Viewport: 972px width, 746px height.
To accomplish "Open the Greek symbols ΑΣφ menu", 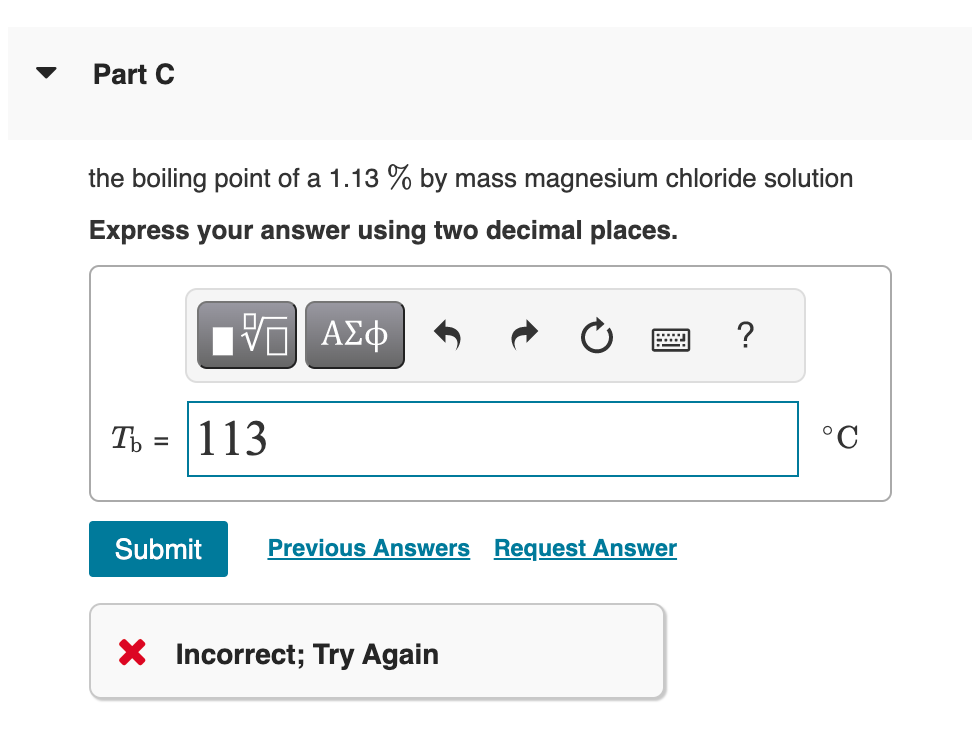I will click(x=354, y=334).
